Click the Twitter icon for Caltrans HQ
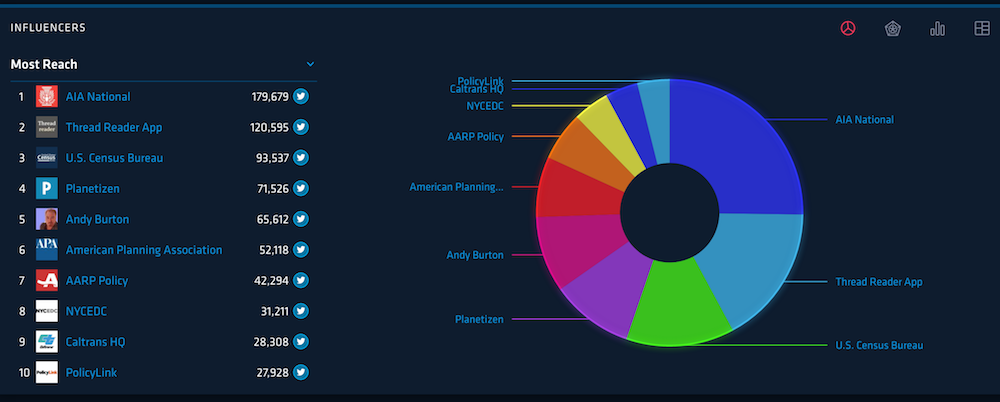Screen dimensions: 1000x402 point(301,341)
